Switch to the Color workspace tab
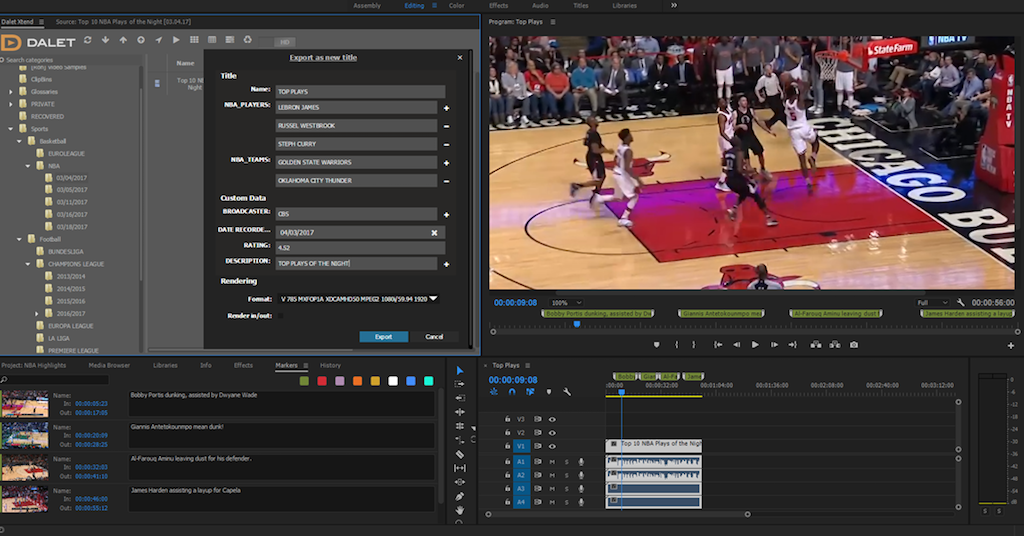 [456, 5]
